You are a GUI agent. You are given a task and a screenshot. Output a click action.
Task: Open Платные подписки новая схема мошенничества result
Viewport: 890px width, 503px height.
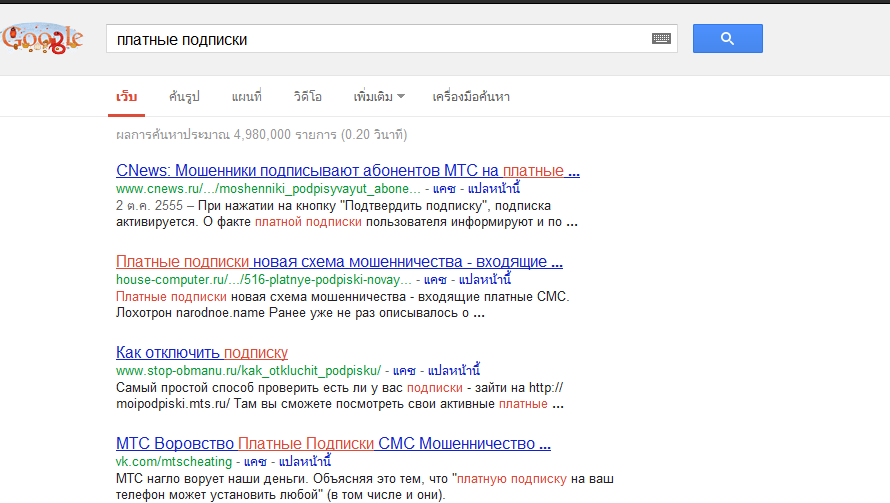[x=339, y=262]
